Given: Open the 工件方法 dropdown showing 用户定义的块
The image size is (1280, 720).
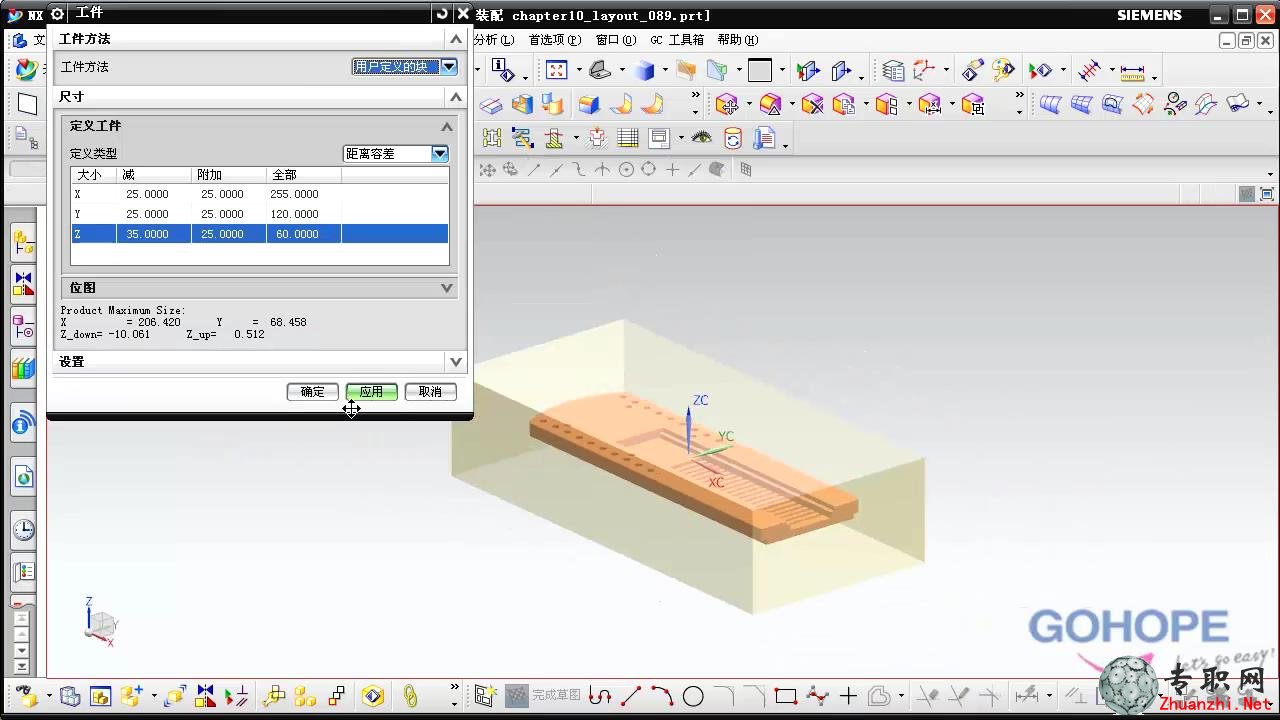Looking at the screenshot, I should (448, 67).
